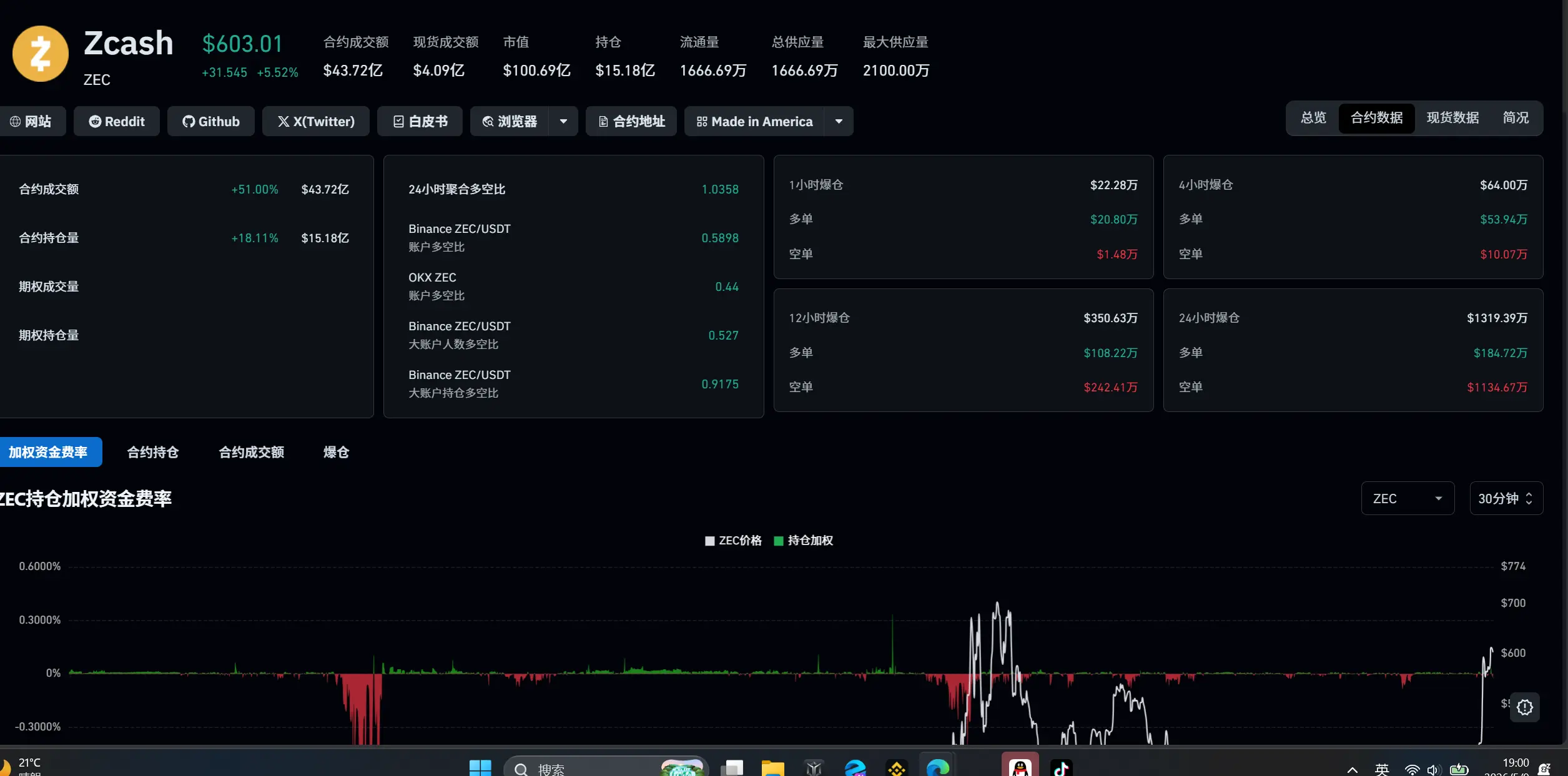1568x776 pixels.
Task: Click the taskbar search box
Action: coord(606,768)
